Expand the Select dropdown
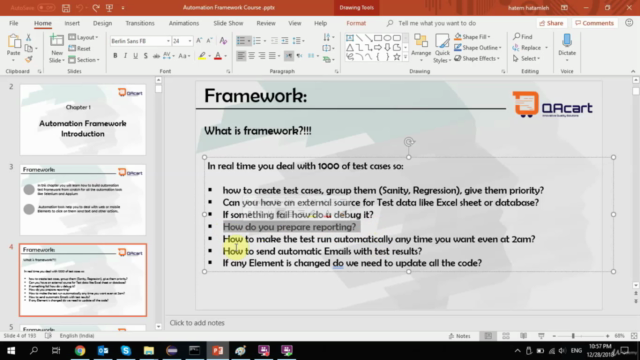640x360 pixels. (x=527, y=58)
